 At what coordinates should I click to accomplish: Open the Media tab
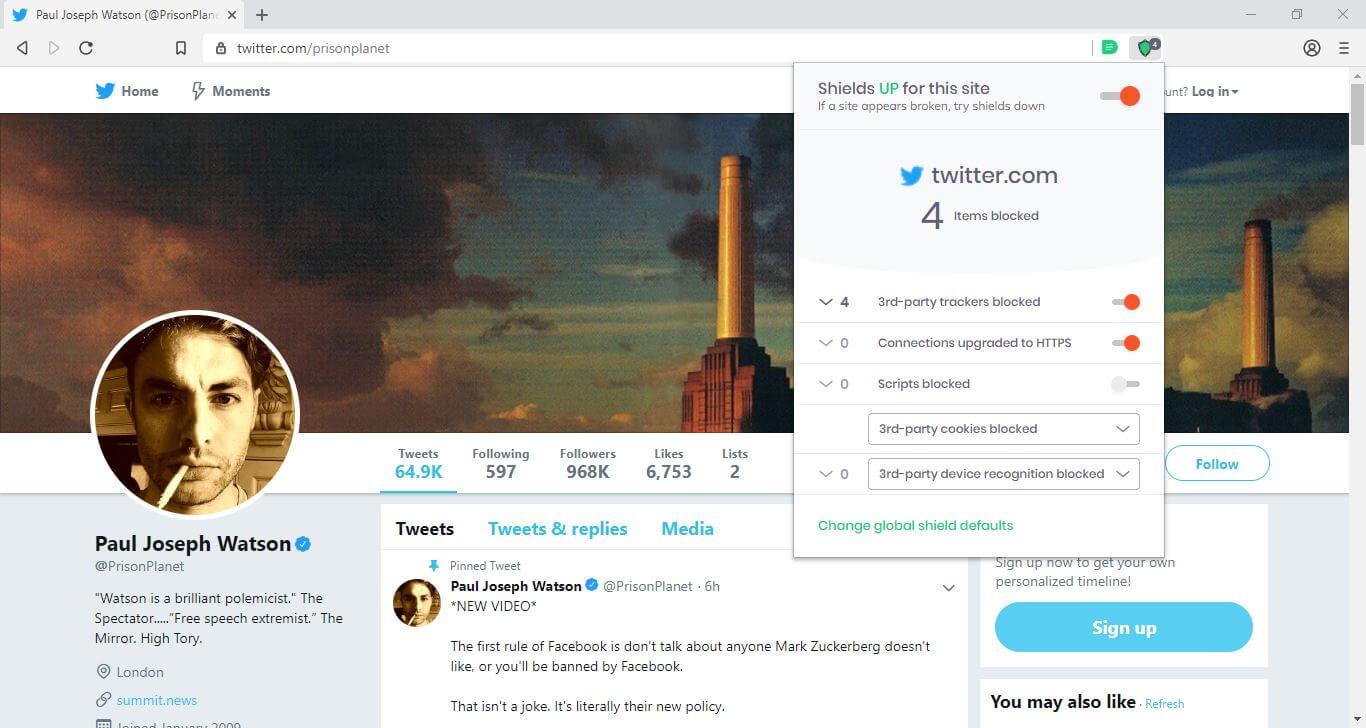coord(688,529)
